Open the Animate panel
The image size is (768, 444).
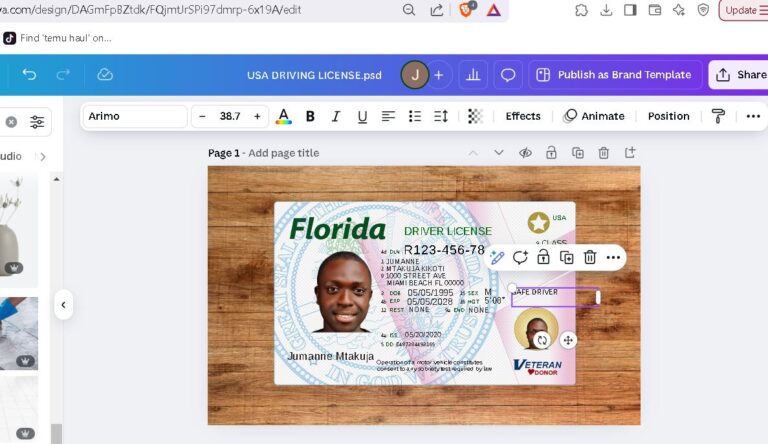594,116
